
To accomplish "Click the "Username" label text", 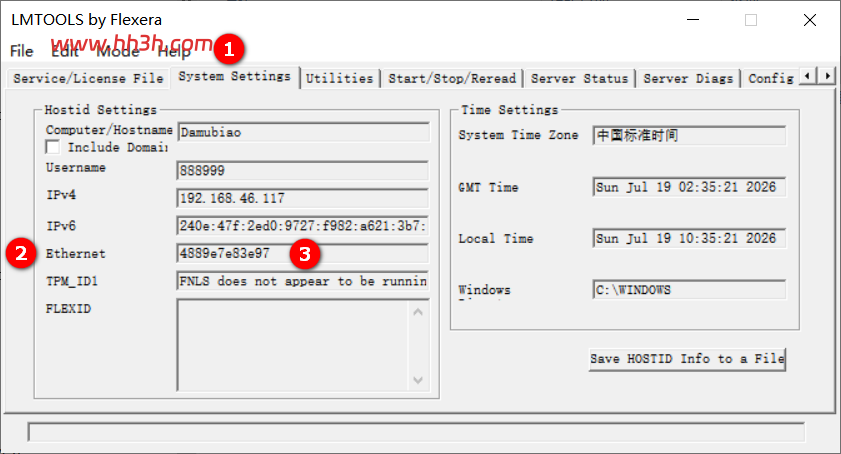I will tap(76, 167).
